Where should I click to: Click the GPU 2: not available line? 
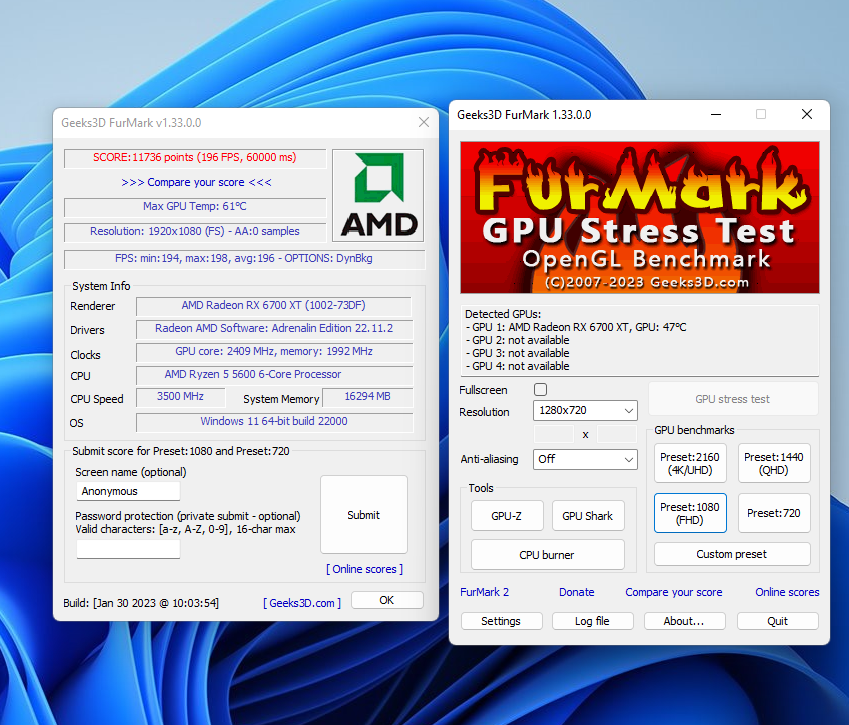518,340
